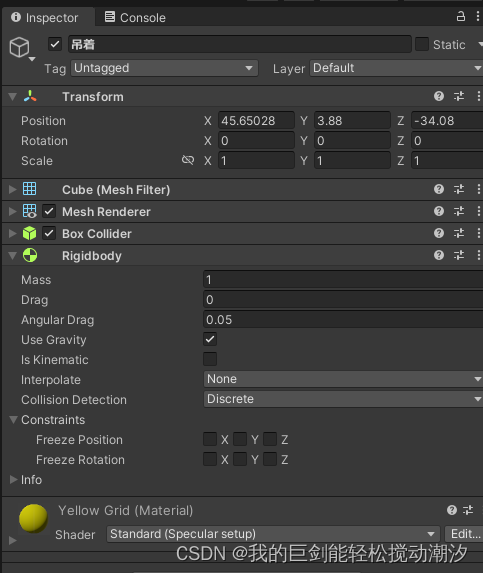Click the Angular Drag field 0.05
483x573 pixels.
pos(343,320)
